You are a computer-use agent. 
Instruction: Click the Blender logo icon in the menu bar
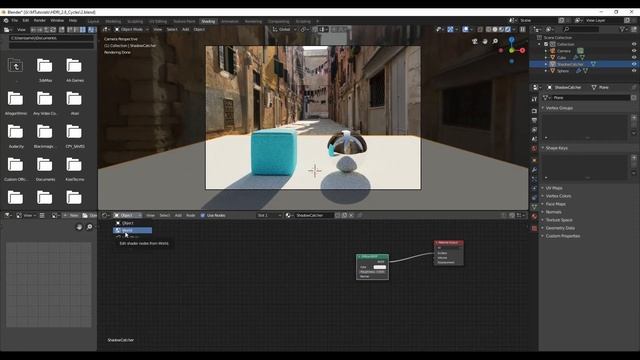6,20
